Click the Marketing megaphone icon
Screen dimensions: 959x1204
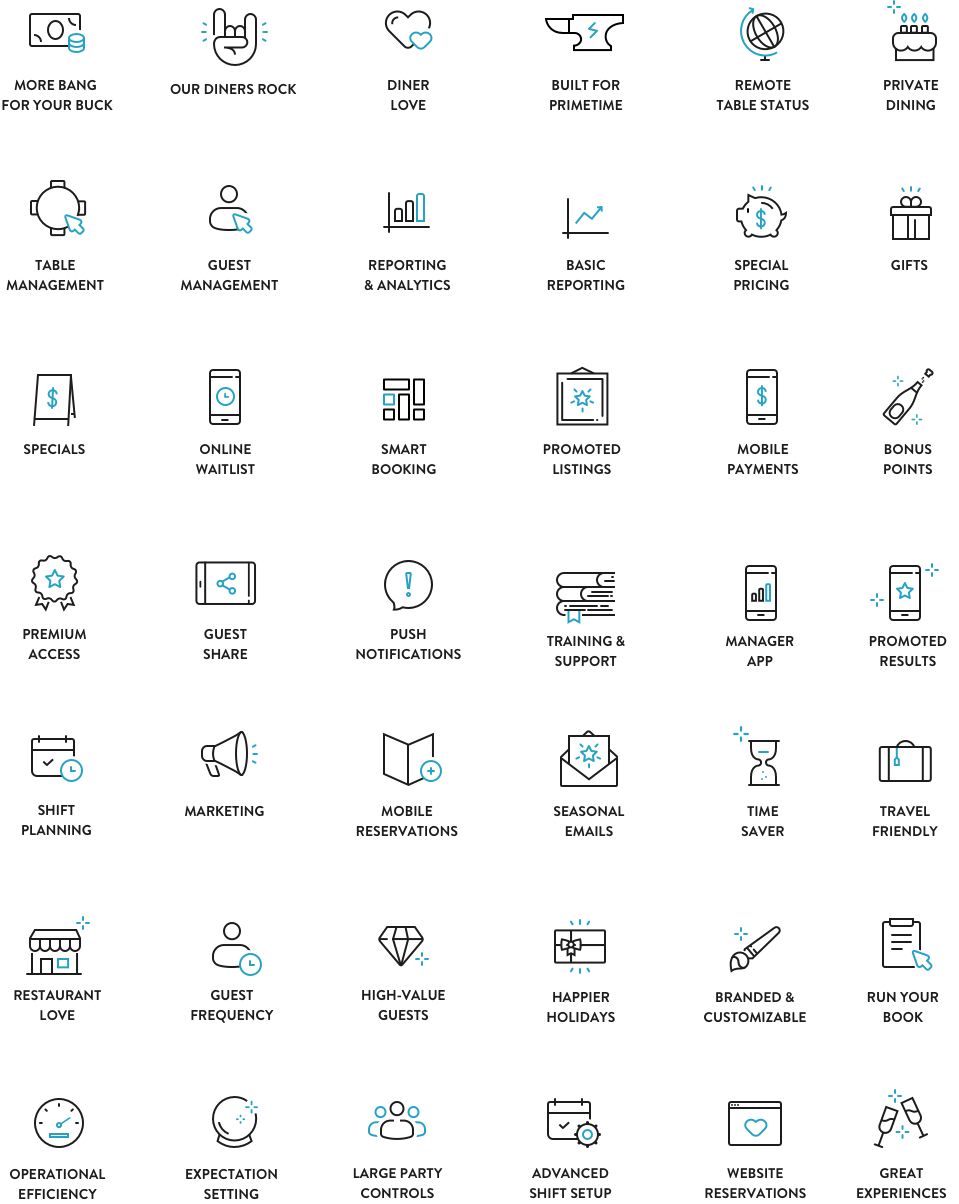224,757
